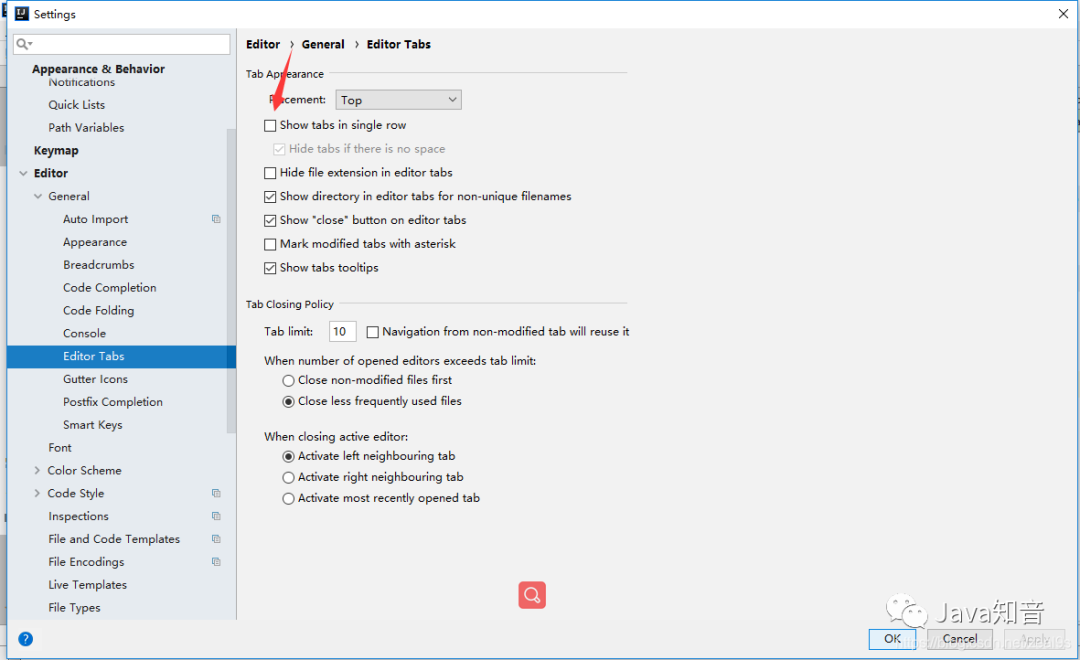Click the Tab limit input field
1080x660 pixels.
342,331
